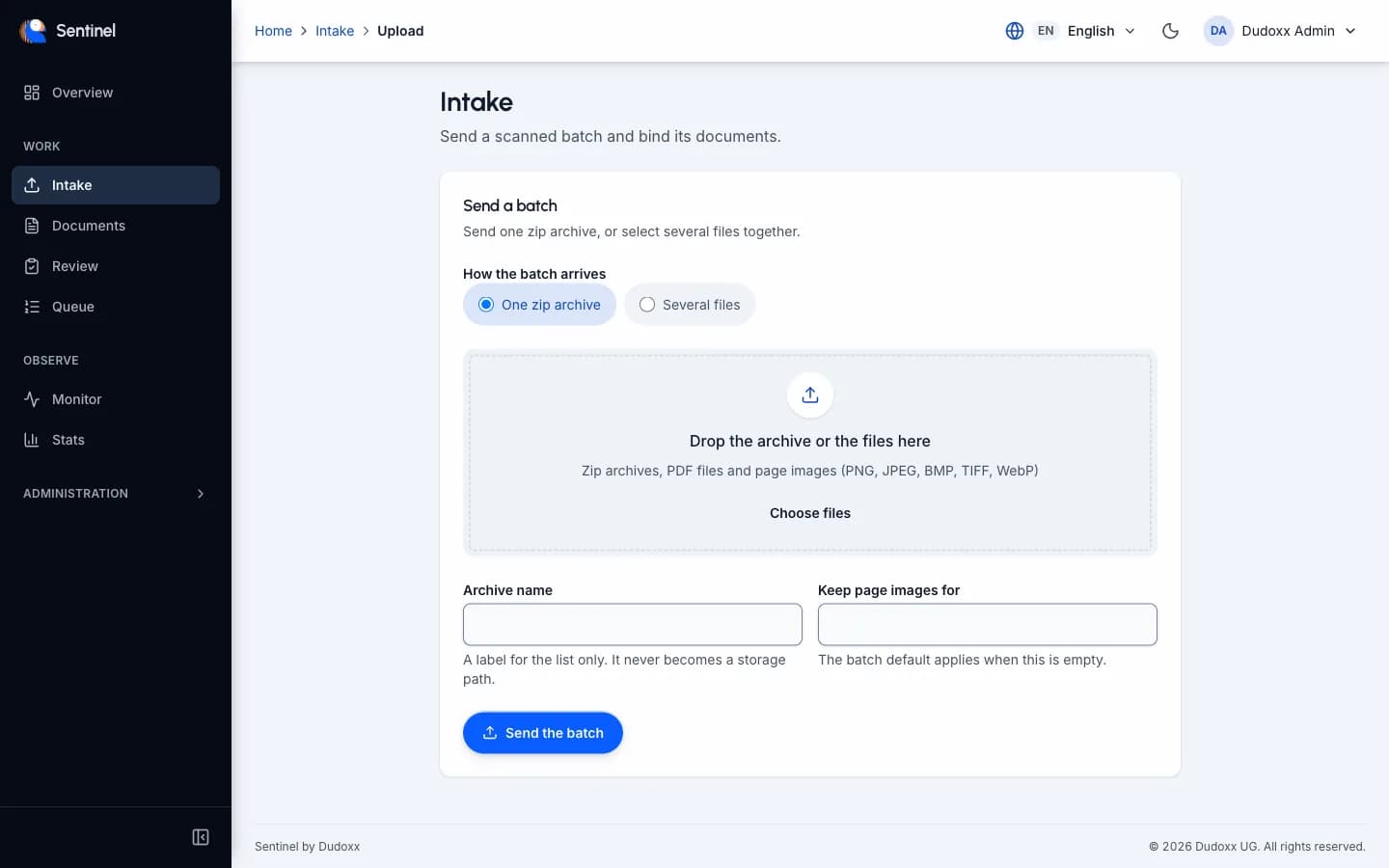Click the Intake breadcrumb link
The height and width of the screenshot is (868, 1389).
point(335,31)
